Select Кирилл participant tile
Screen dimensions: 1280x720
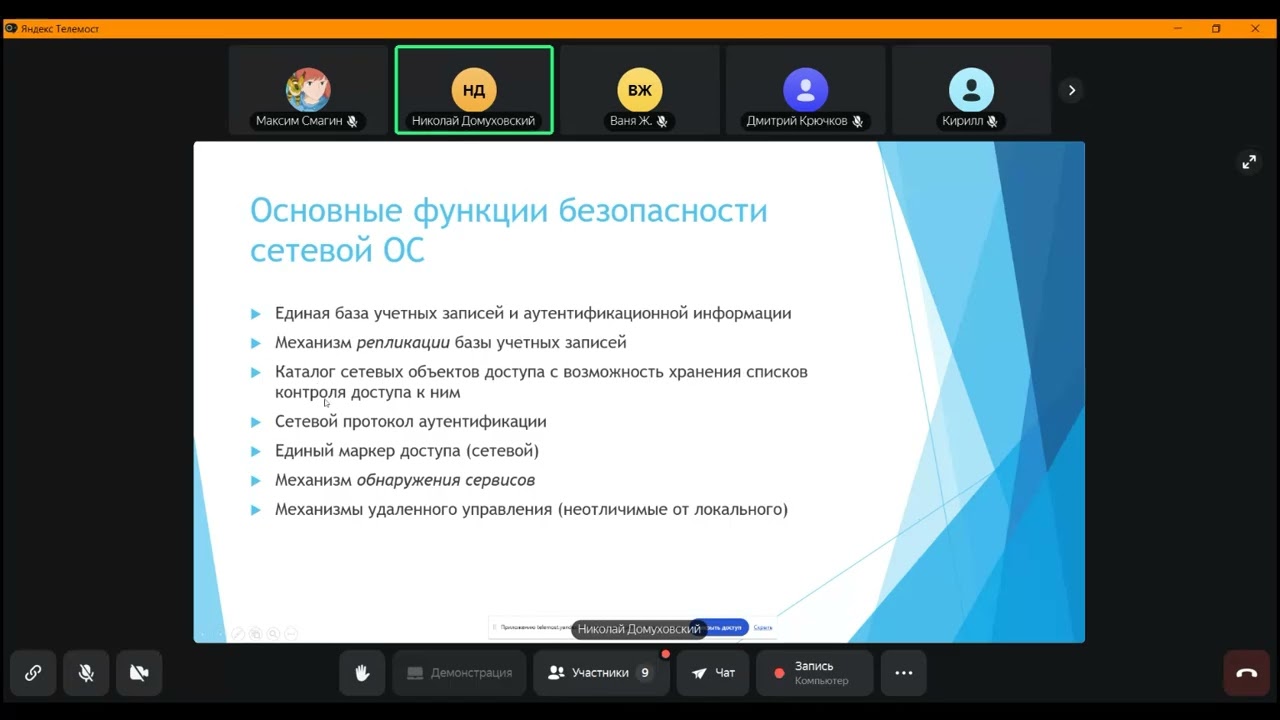point(971,90)
